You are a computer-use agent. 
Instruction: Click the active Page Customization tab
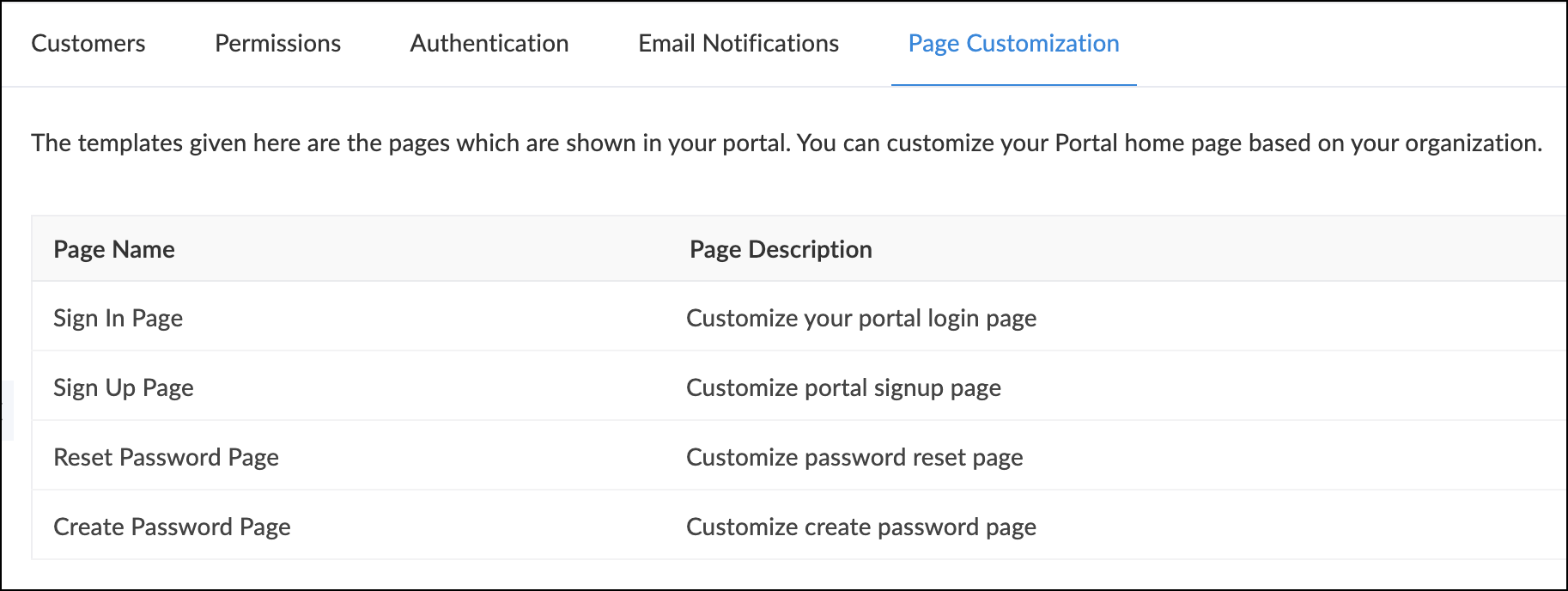point(1013,43)
